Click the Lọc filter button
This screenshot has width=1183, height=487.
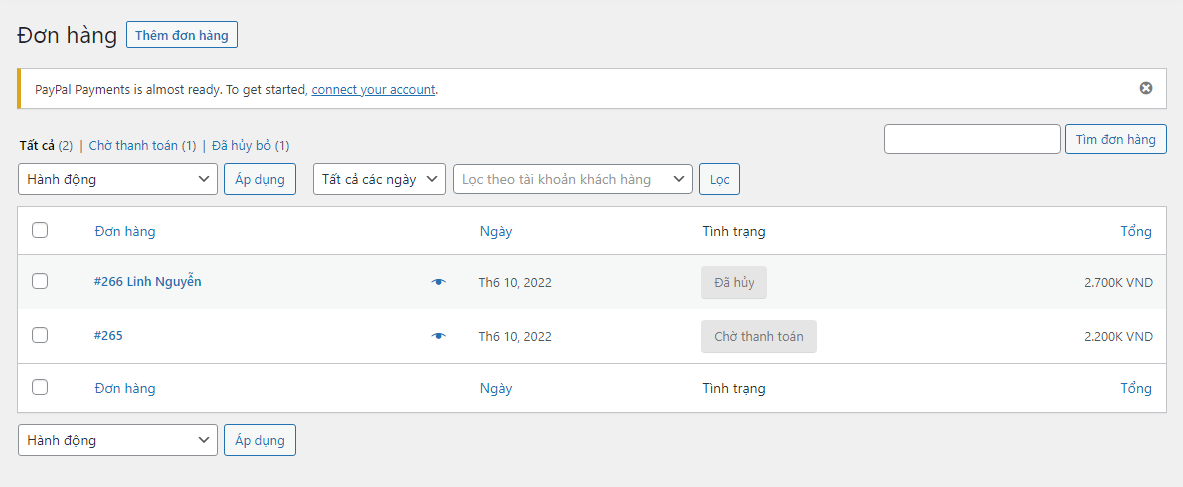tap(719, 179)
